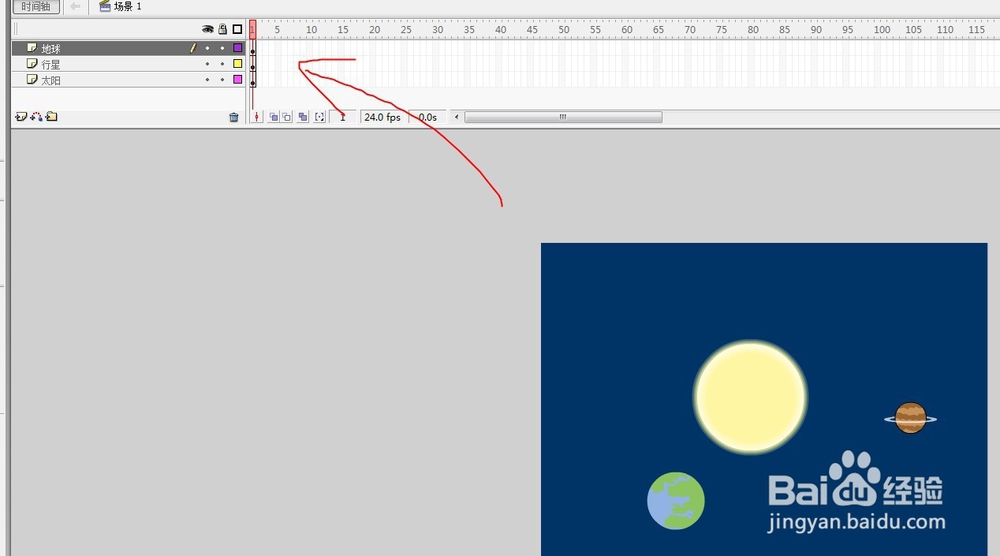Image resolution: width=1000 pixels, height=556 pixels.
Task: Enable the onion skin outlines icon
Action: tap(287, 117)
